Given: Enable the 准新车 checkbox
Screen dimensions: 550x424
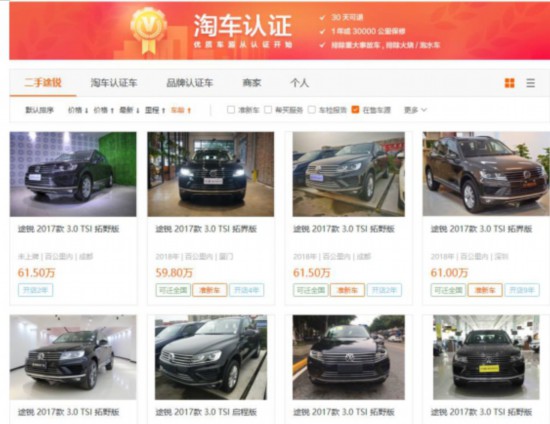Looking at the screenshot, I should (231, 110).
